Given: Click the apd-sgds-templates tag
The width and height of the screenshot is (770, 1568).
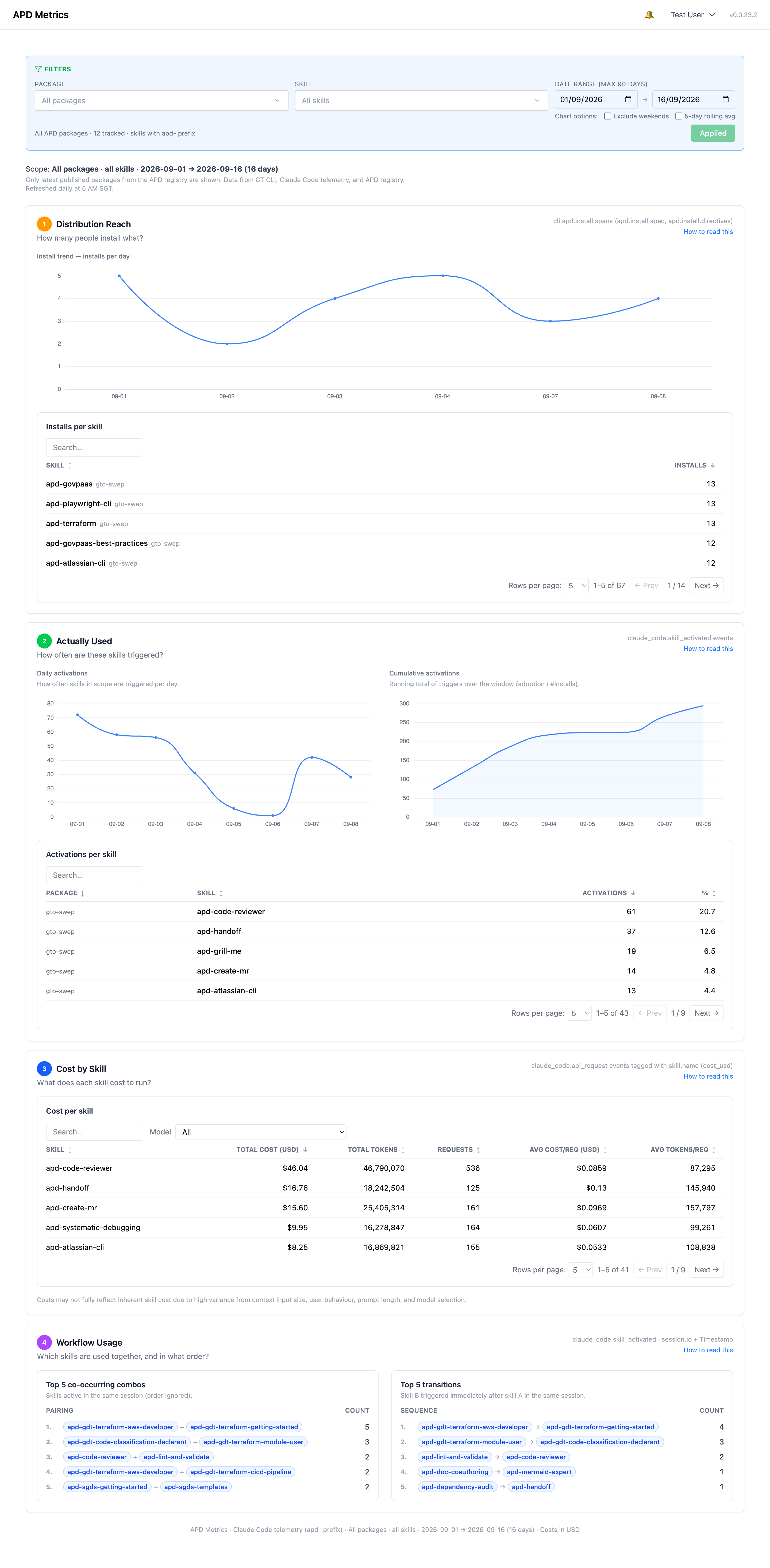Looking at the screenshot, I should coord(196,1487).
